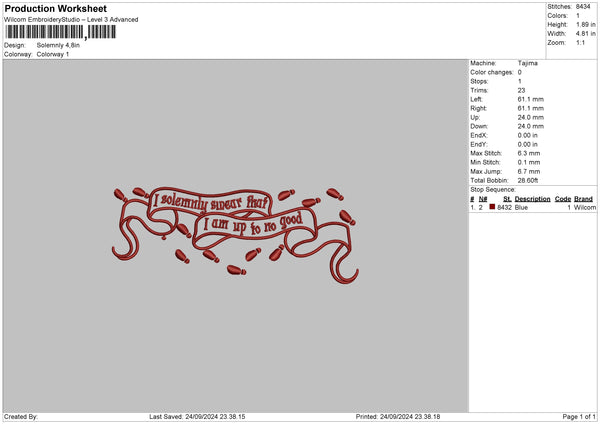Image resolution: width=600 pixels, height=424 pixels.
Task: Click 'Wilcom EmbroideryStudio – Level 3 Advanced' text
Action: [71, 20]
